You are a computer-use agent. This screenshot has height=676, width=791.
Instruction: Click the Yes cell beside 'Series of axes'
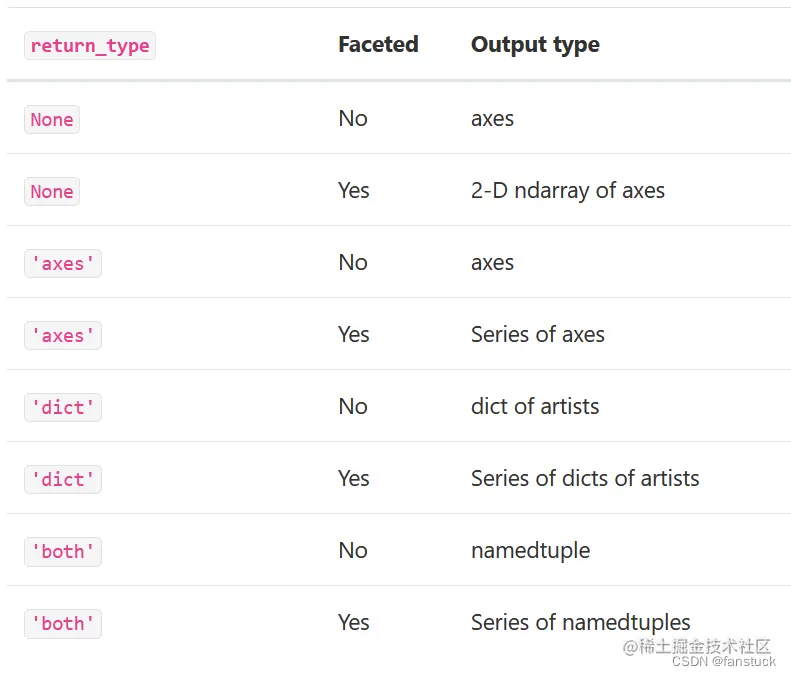(354, 335)
